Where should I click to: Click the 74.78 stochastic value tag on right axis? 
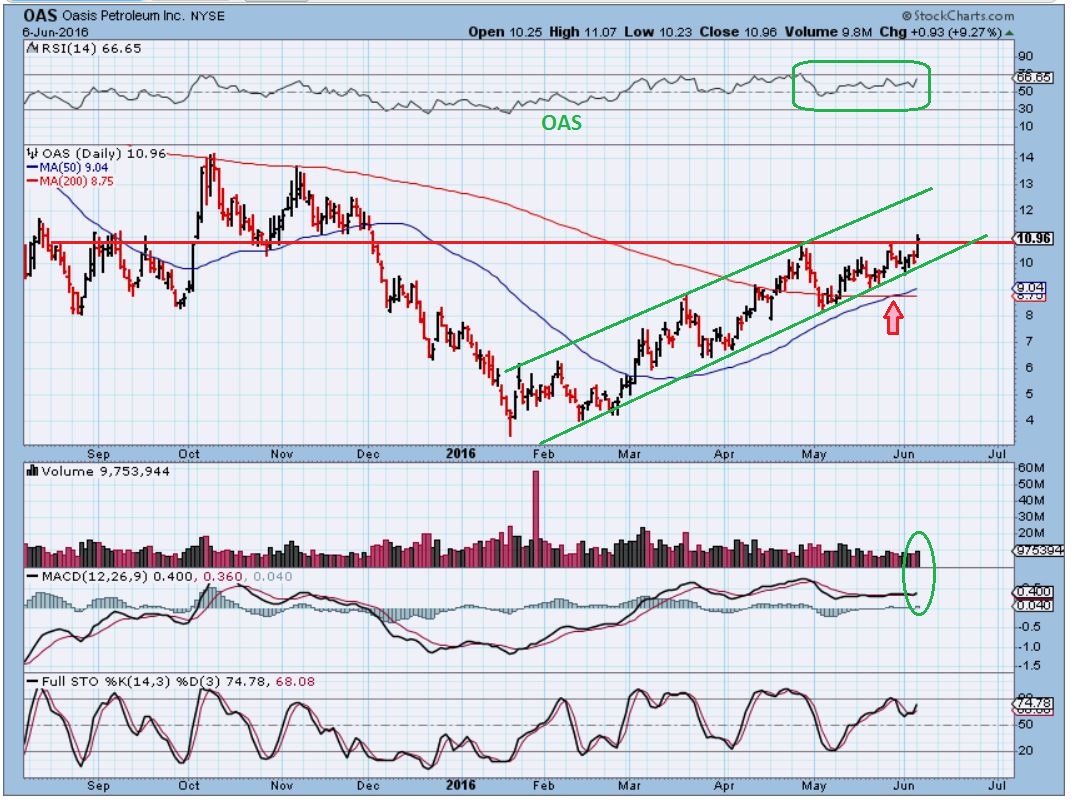pyautogui.click(x=1034, y=703)
